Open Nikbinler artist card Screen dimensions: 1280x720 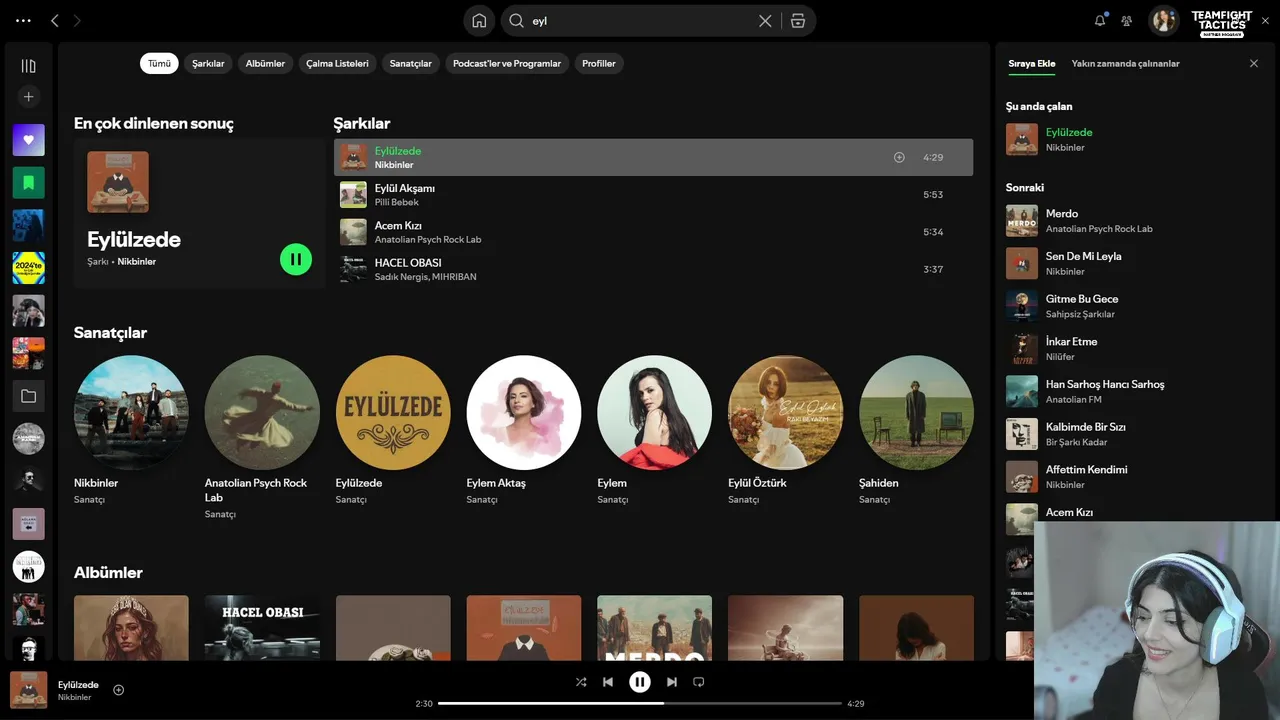click(131, 430)
